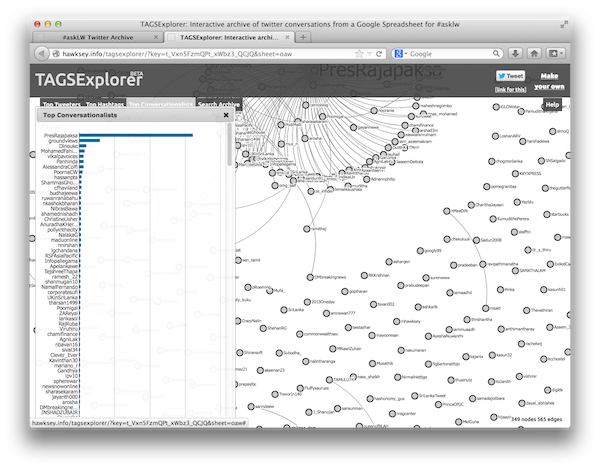Click the prabudeepan node
The width and height of the screenshot is (600, 469).
(x=401, y=285)
